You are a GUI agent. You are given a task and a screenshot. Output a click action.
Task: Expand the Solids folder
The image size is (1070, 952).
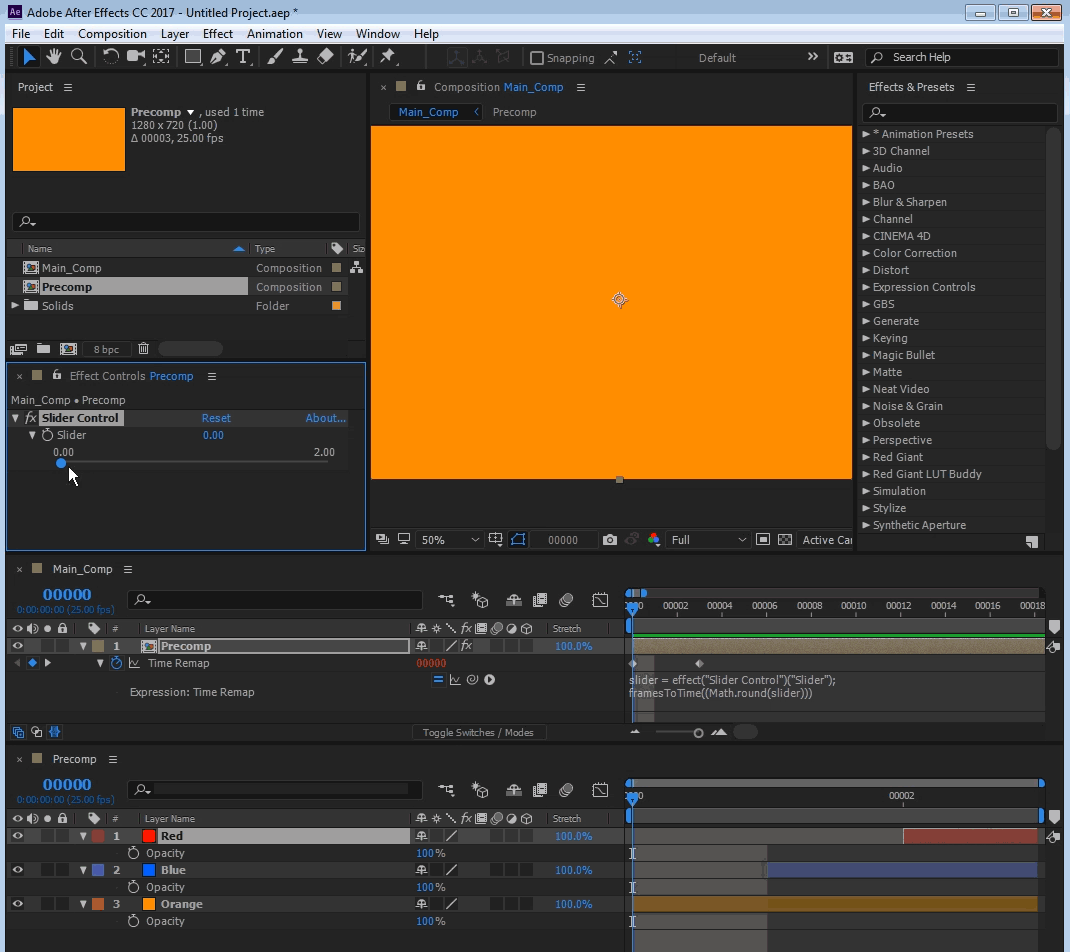pos(15,306)
